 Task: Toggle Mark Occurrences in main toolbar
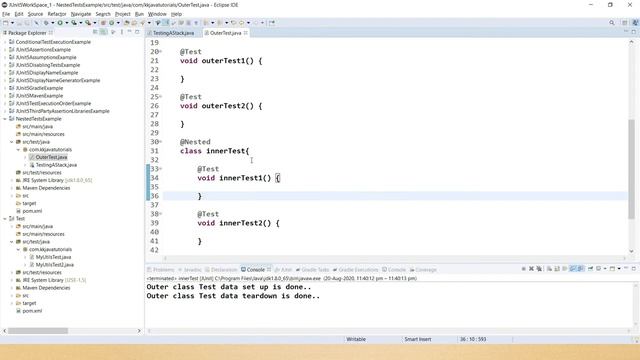pos(165,23)
